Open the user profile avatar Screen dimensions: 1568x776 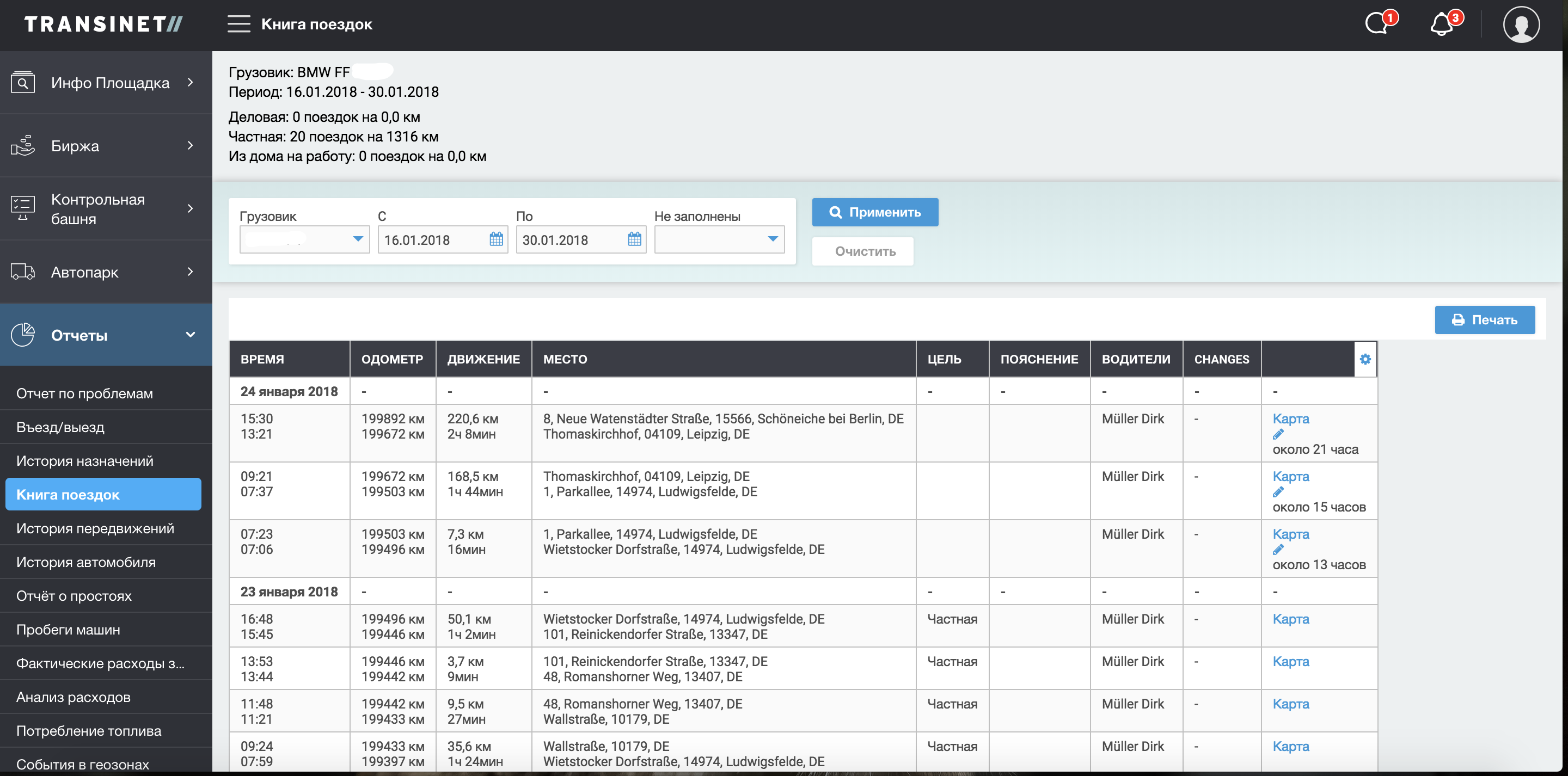[1521, 24]
